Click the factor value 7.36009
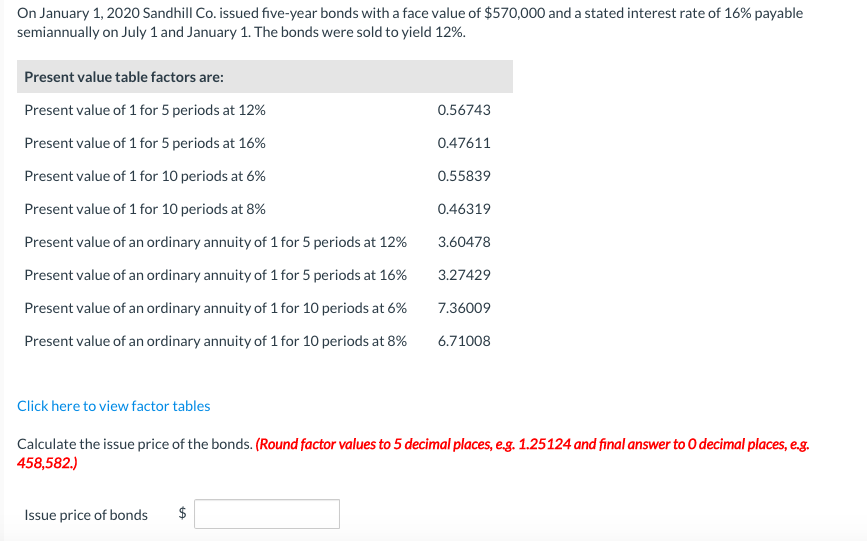 click(x=464, y=308)
